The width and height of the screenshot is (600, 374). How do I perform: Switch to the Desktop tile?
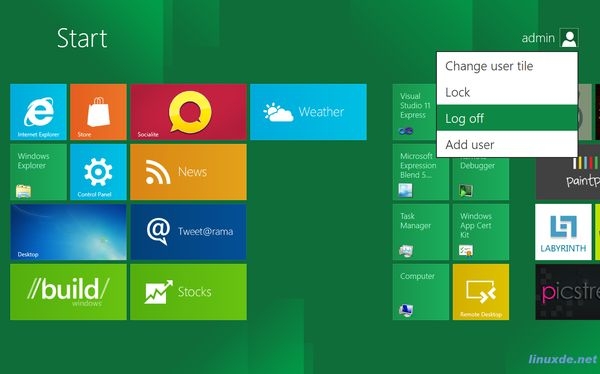pos(68,232)
